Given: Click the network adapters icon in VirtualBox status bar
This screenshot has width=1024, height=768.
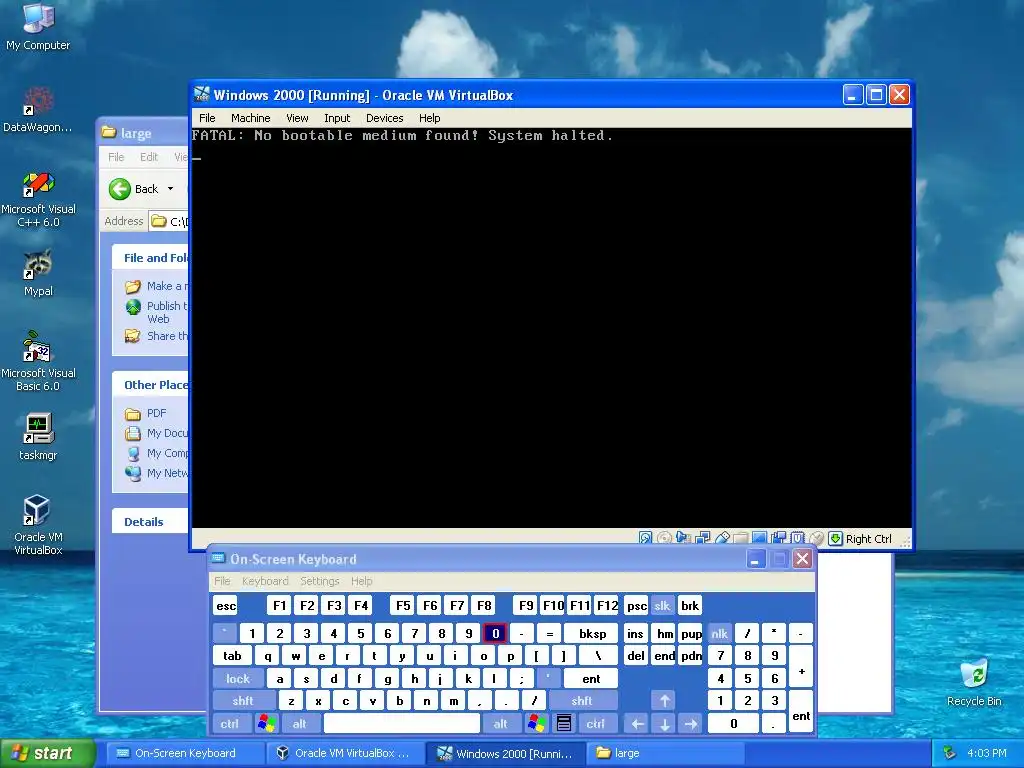Looking at the screenshot, I should tap(703, 537).
